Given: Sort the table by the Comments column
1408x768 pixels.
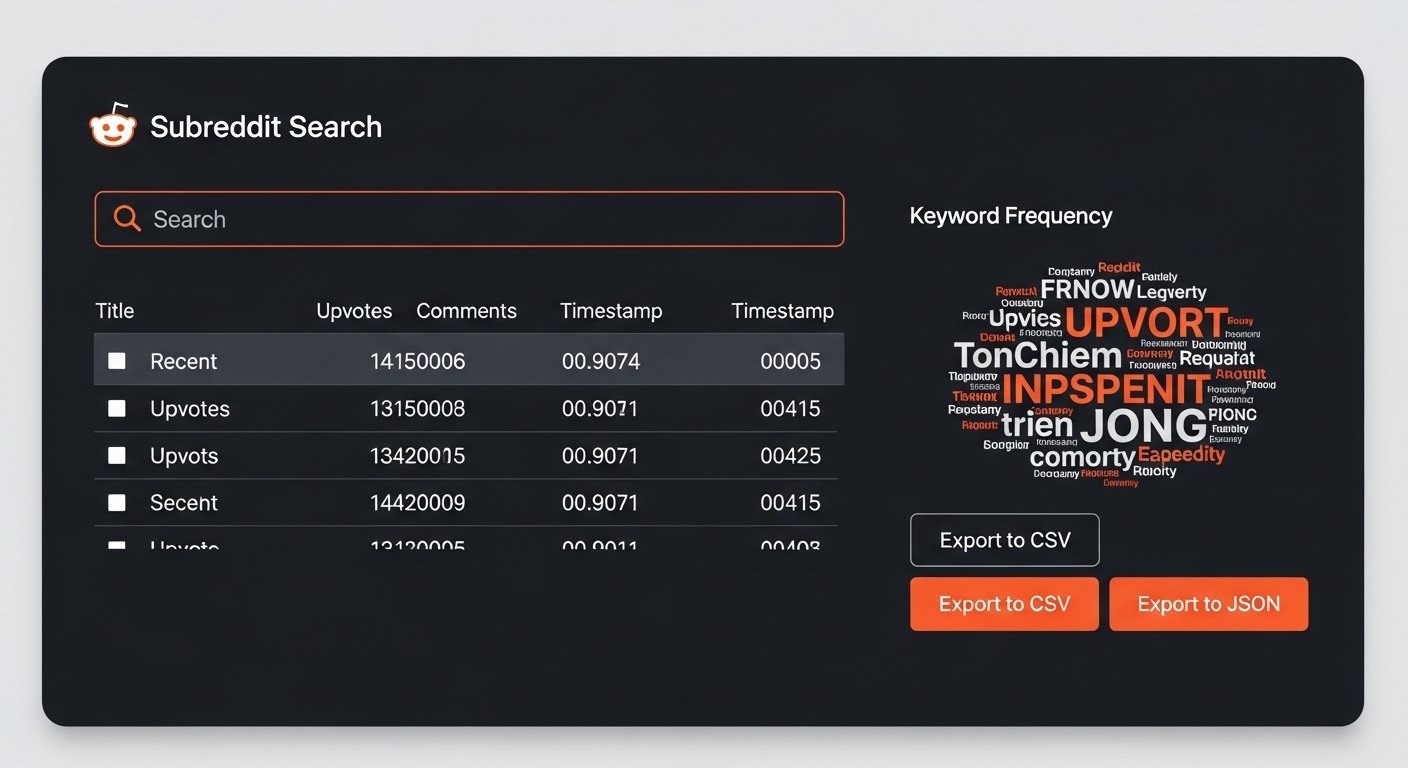Looking at the screenshot, I should point(467,310).
